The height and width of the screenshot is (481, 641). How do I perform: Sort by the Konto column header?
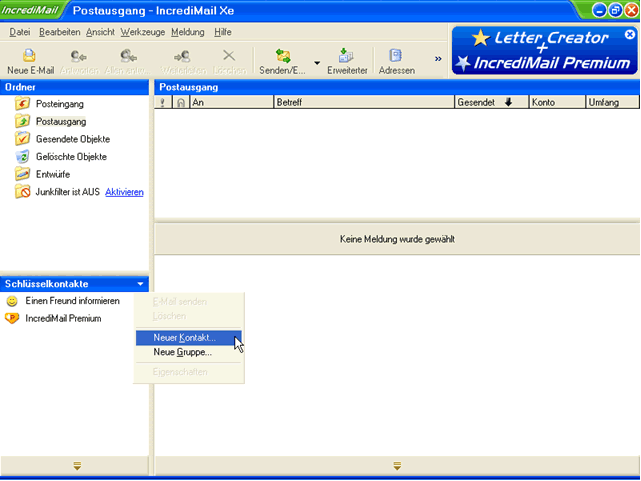[x=557, y=102]
